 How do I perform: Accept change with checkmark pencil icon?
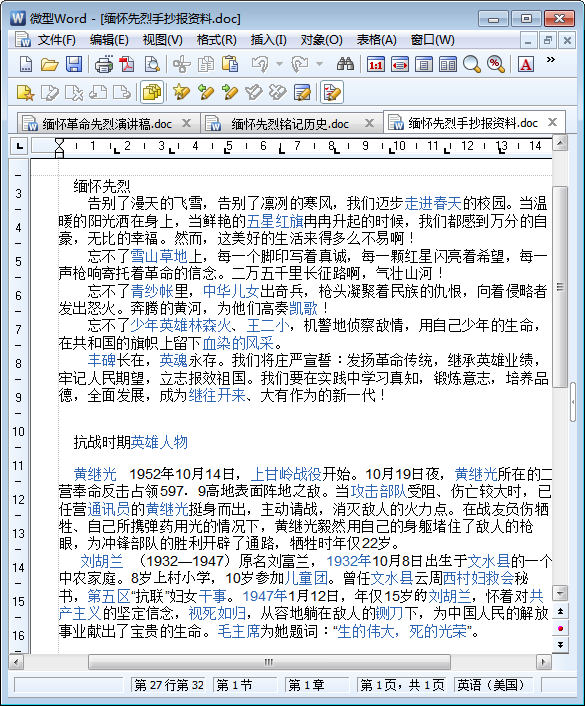click(254, 93)
